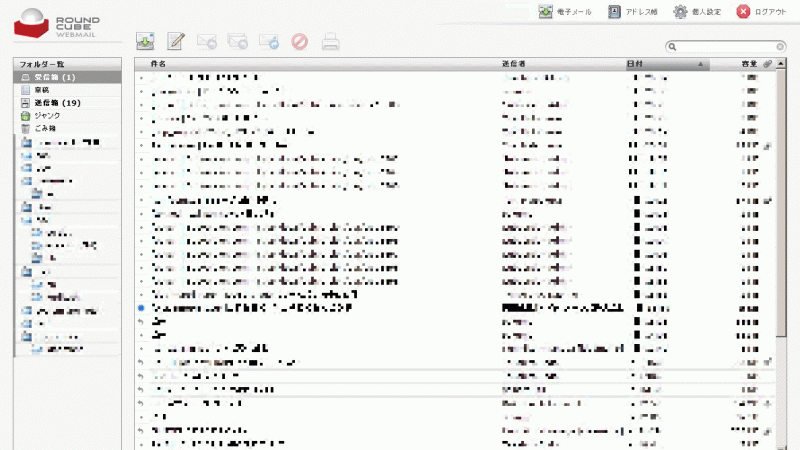
Task: Click the reply to all icon
Action: click(x=238, y=41)
